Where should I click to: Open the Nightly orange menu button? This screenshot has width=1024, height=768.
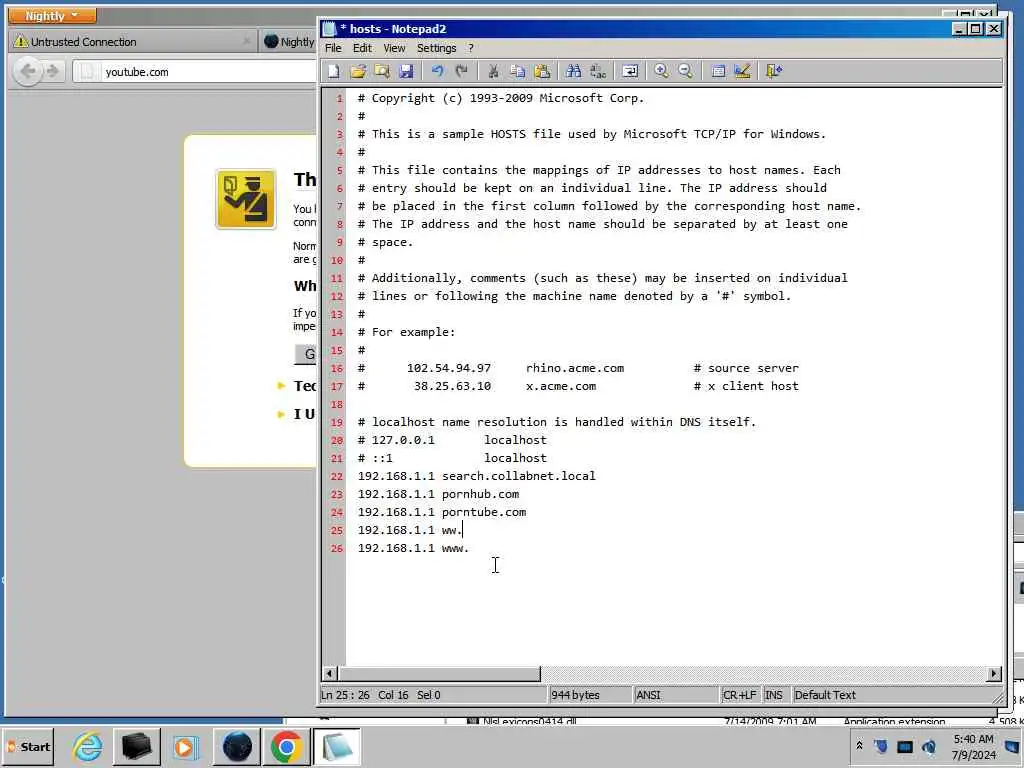click(x=52, y=15)
